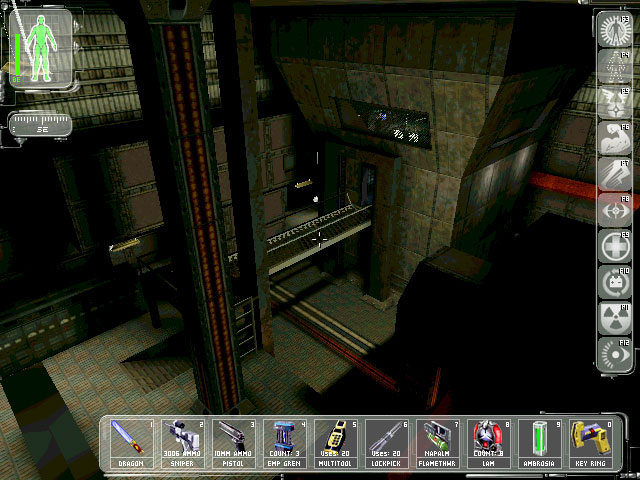Toggle the F7 speed enhancement augmentation
Screen dimensions: 640x480
(614, 175)
